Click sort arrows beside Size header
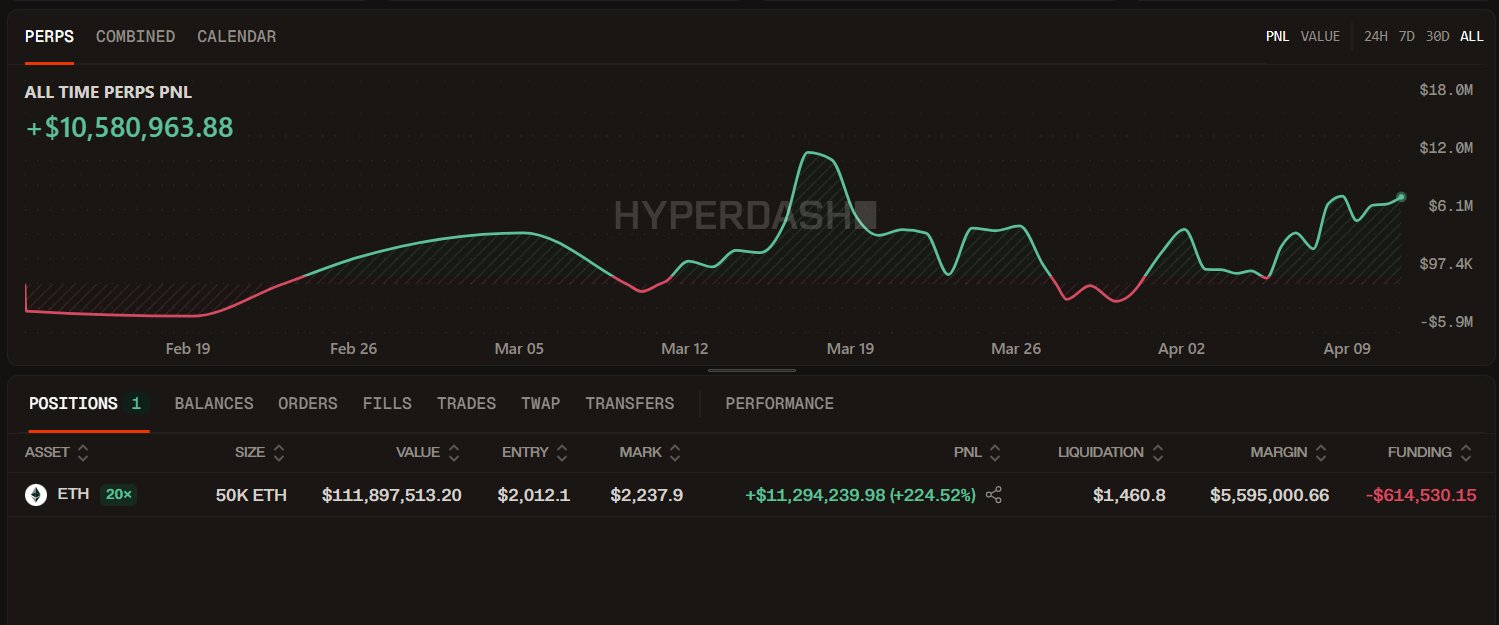The width and height of the screenshot is (1499, 625). (x=279, y=453)
